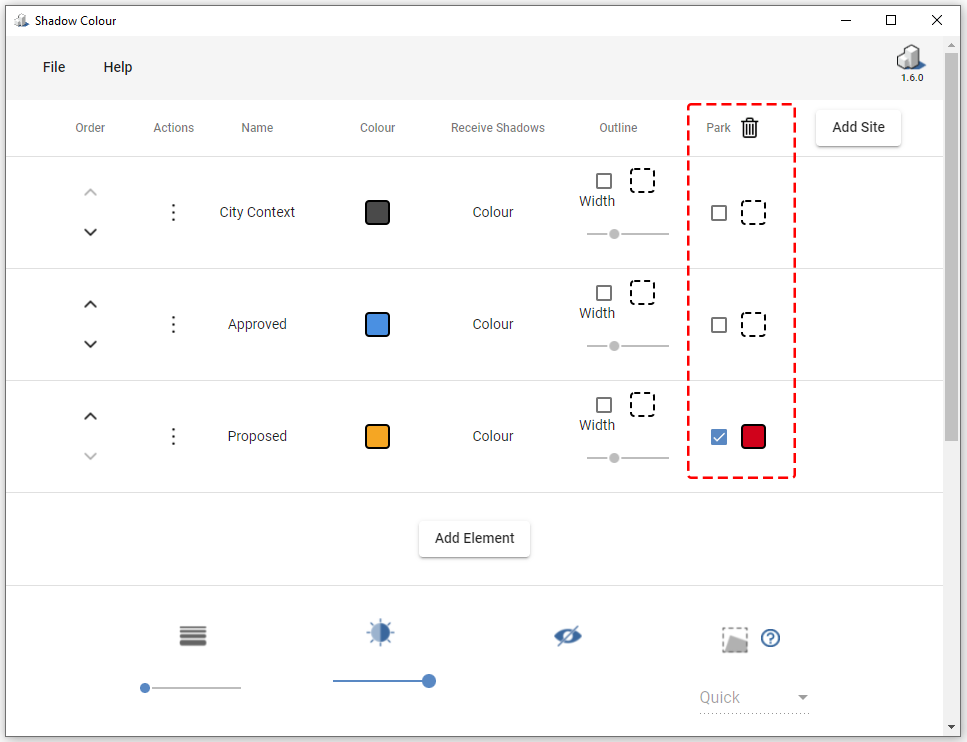Open the Actions menu for City Context
The width and height of the screenshot is (967, 742).
point(173,212)
